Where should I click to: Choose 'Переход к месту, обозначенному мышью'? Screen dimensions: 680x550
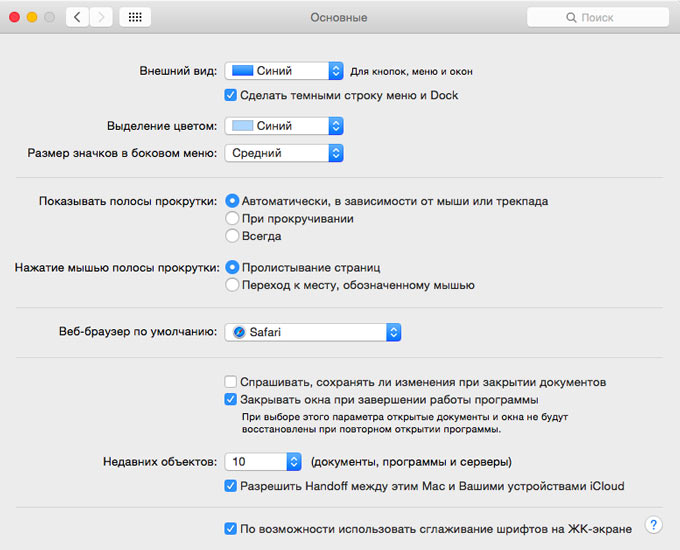point(232,285)
